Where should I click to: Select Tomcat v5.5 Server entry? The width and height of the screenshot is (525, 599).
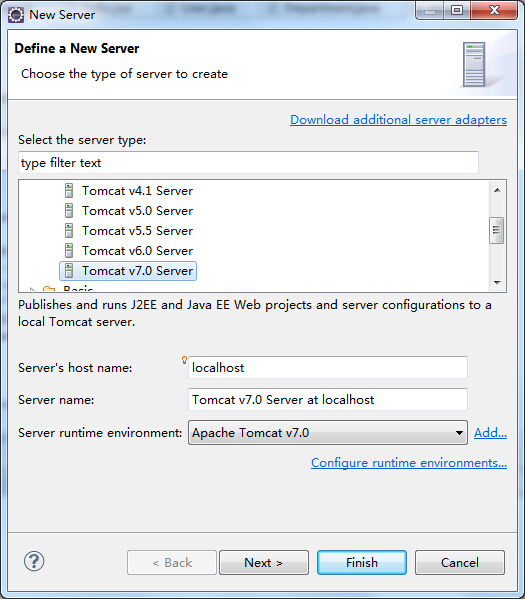[137, 230]
